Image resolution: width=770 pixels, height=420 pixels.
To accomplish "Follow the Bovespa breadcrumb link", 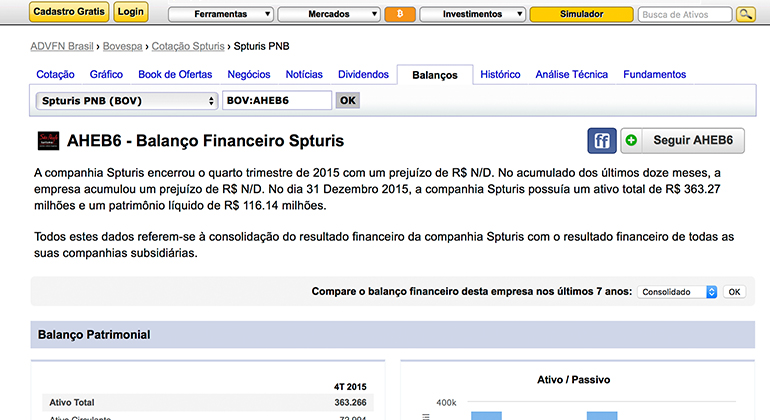I will (x=122, y=47).
